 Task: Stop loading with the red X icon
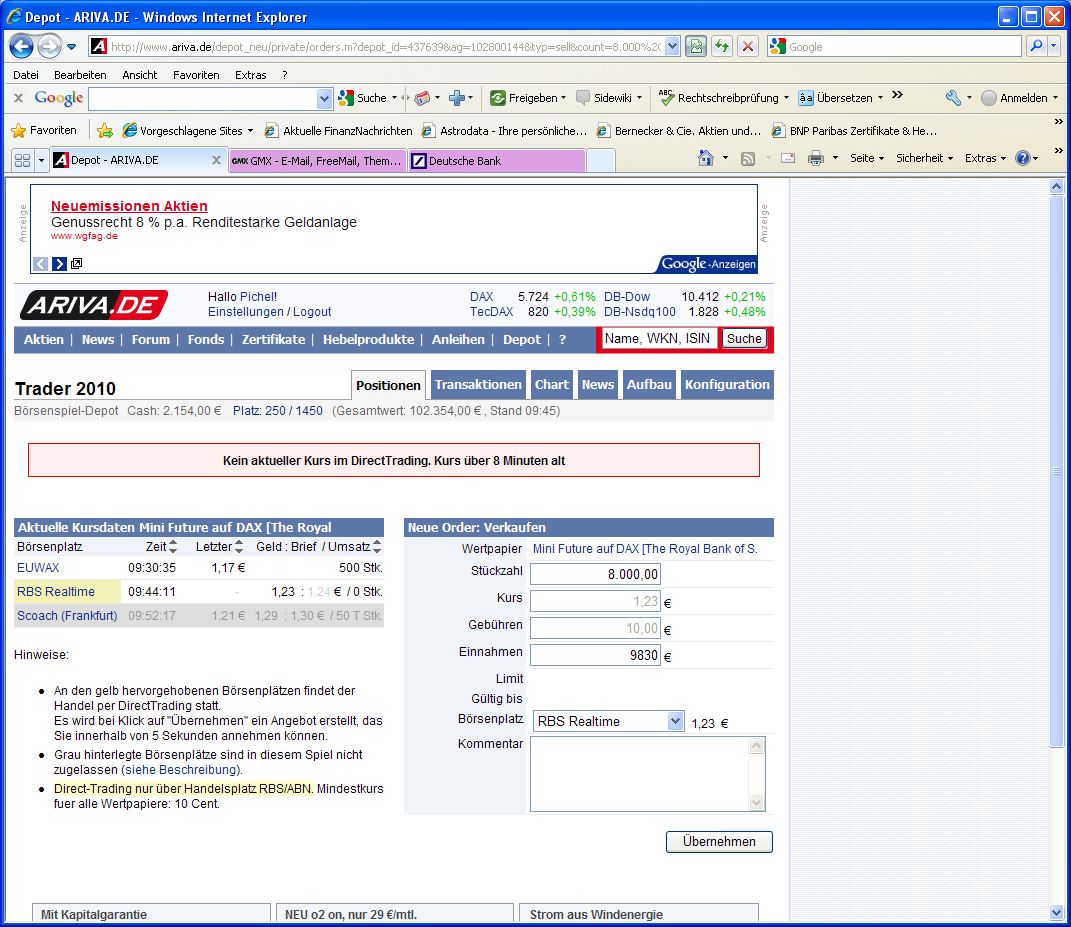(748, 46)
